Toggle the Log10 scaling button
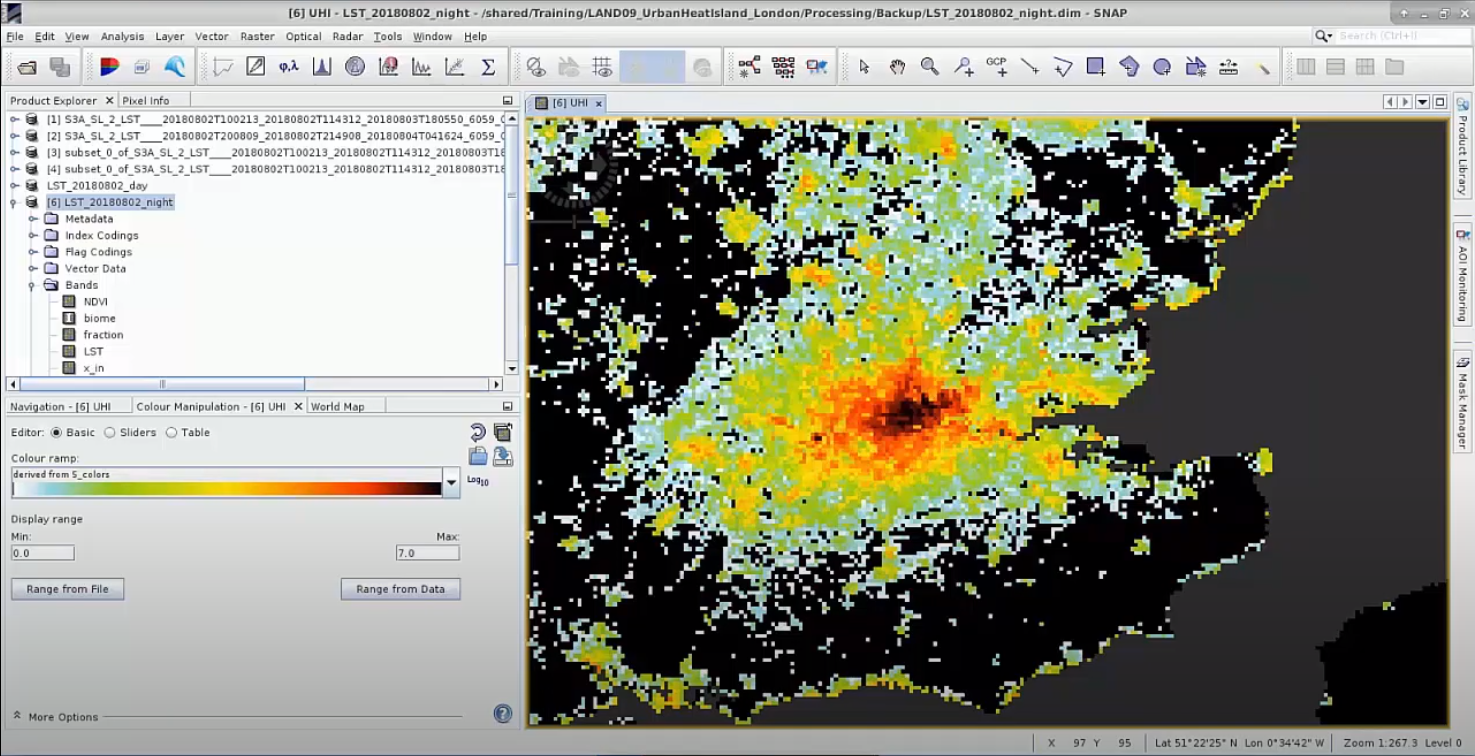This screenshot has height=756, width=1475. point(478,481)
